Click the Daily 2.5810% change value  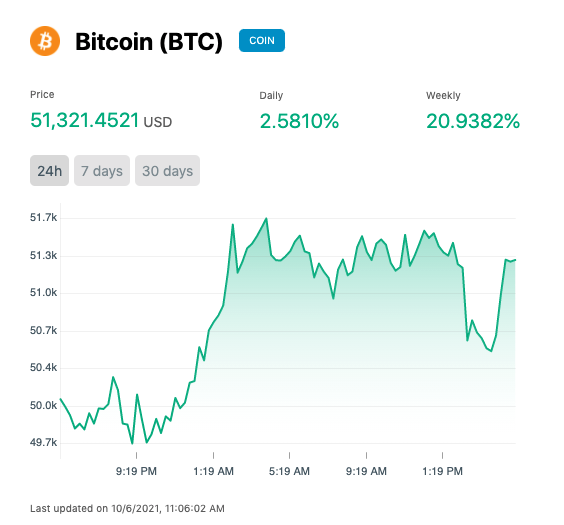click(x=299, y=121)
